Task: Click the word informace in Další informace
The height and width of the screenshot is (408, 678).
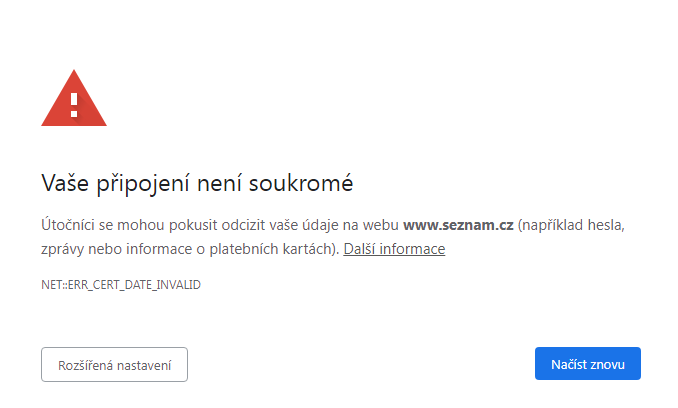Action: tap(413, 248)
